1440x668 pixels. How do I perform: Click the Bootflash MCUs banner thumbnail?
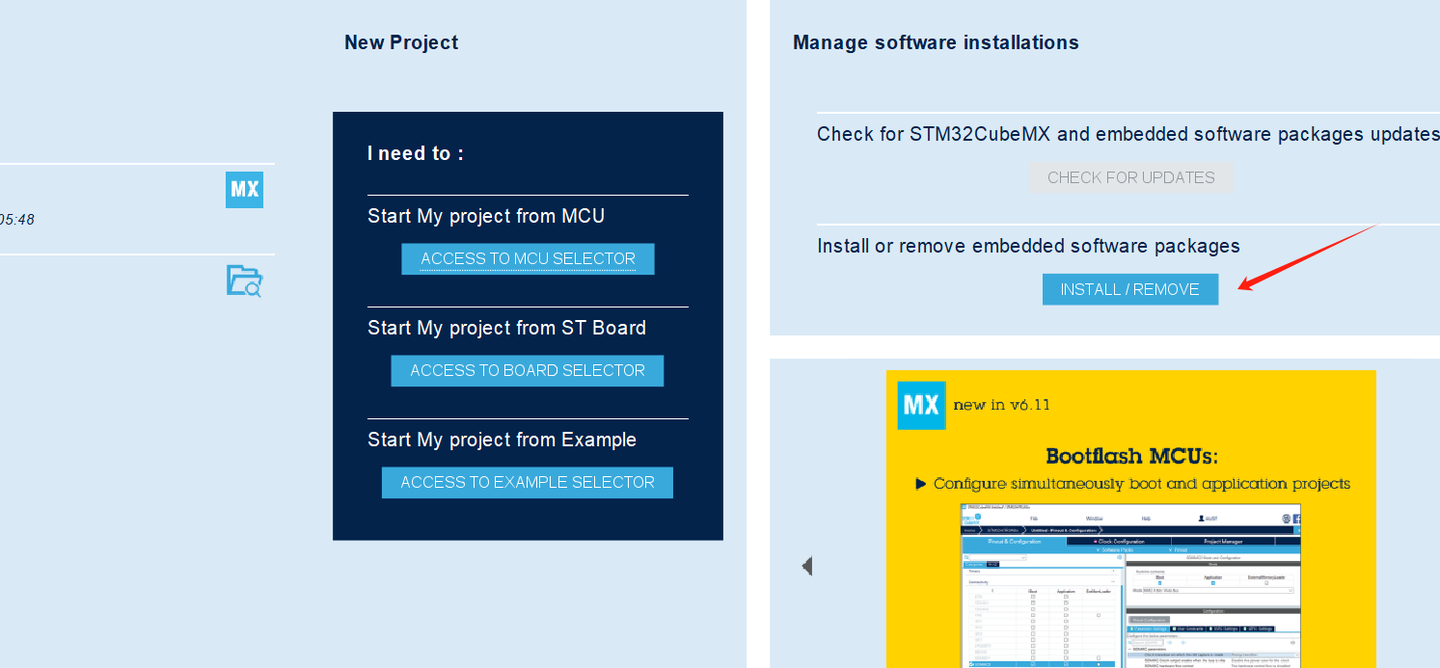pyautogui.click(x=1130, y=455)
